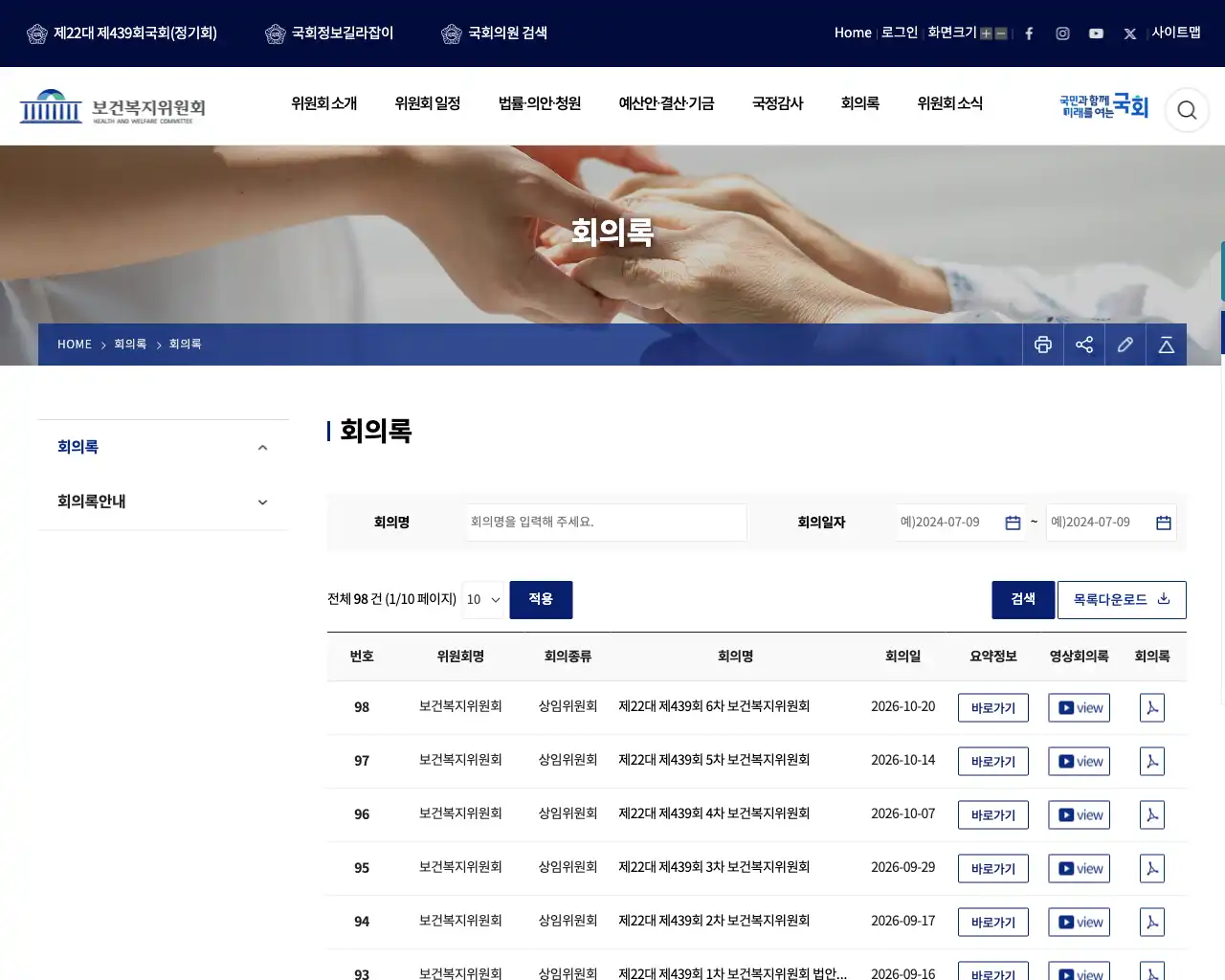Open the 법률·의안·청원 menu
The width and height of the screenshot is (1225, 980).
(540, 103)
